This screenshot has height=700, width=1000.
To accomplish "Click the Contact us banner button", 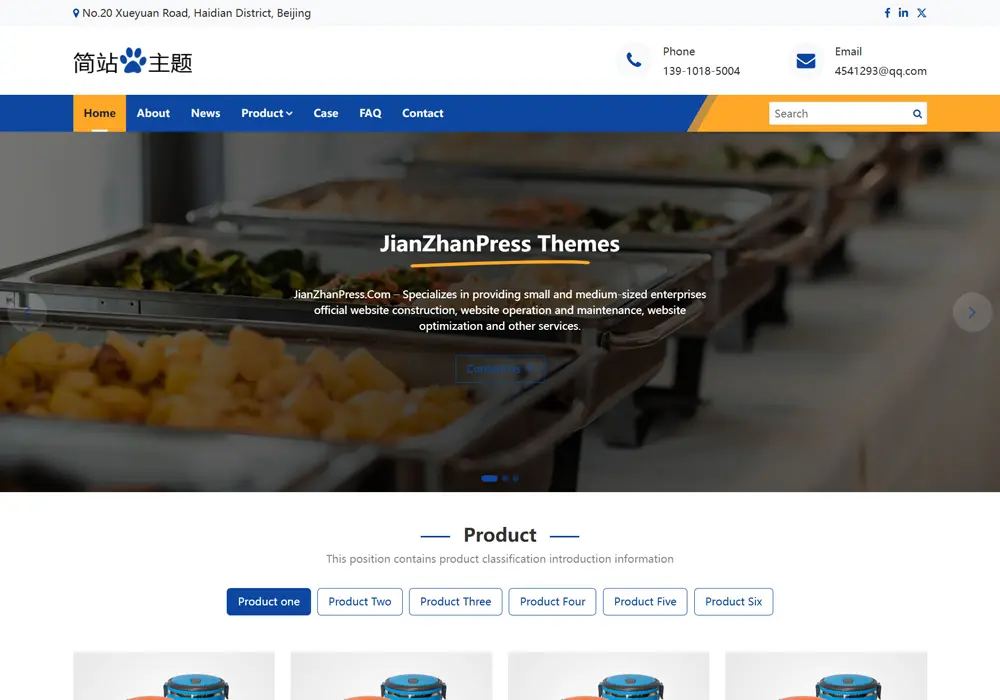I will 500,368.
